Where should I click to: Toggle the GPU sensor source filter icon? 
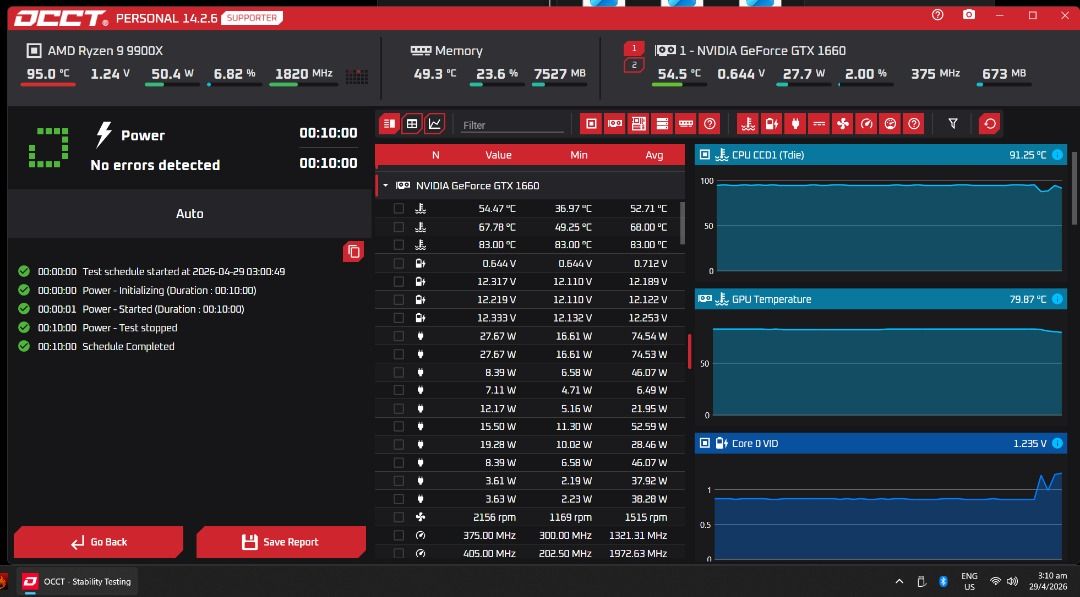click(614, 124)
